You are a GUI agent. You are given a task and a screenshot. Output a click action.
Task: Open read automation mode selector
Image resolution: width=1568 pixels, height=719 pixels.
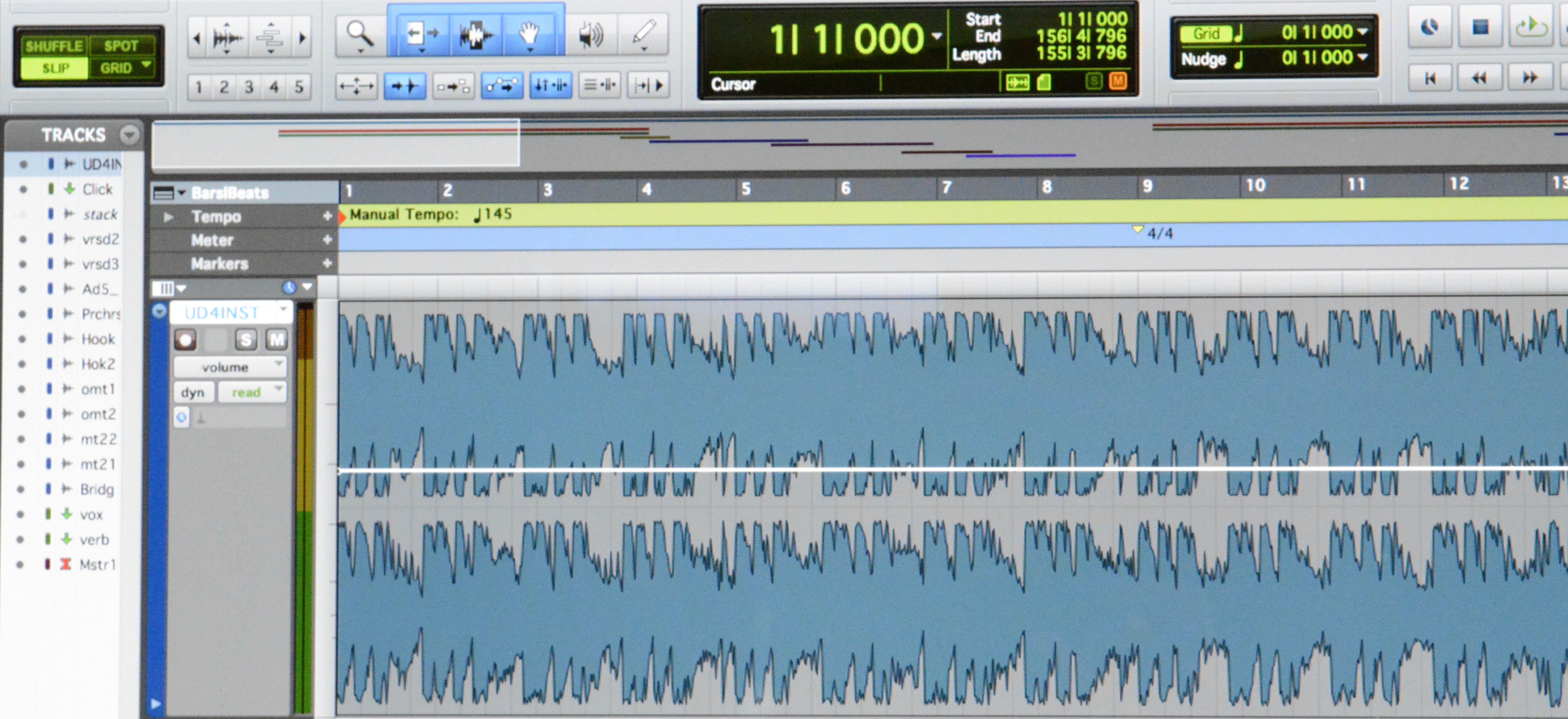click(x=252, y=392)
